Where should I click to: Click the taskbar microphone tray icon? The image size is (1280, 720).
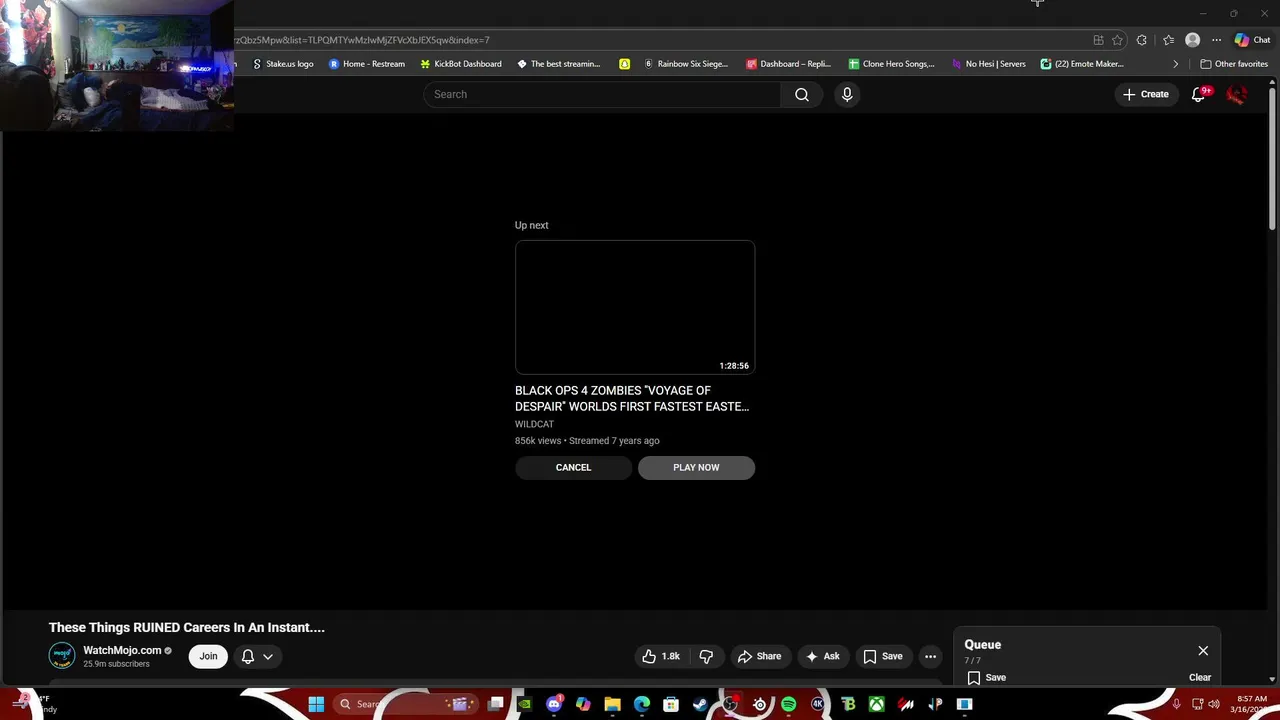[1177, 704]
